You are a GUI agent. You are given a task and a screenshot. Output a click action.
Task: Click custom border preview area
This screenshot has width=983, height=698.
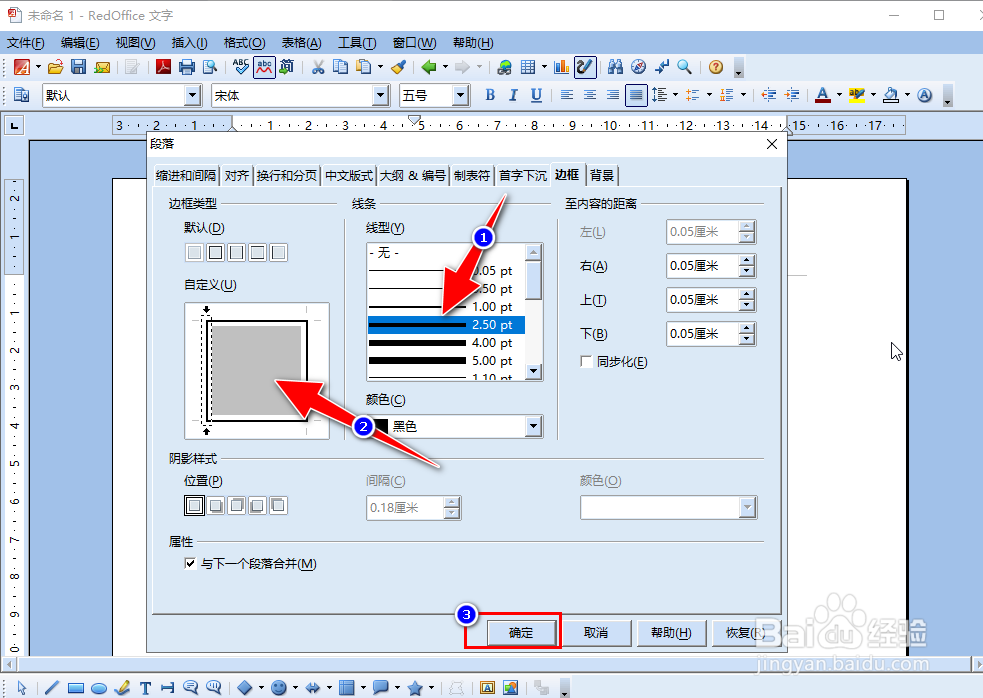257,371
